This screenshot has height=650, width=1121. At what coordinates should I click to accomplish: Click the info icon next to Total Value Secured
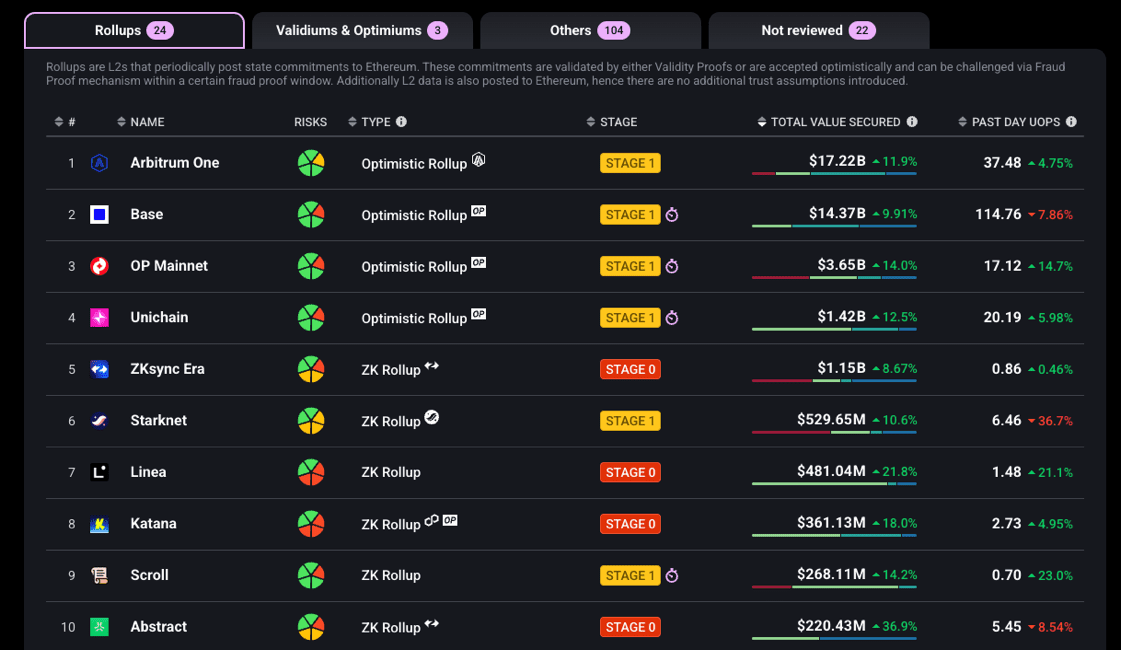point(911,122)
